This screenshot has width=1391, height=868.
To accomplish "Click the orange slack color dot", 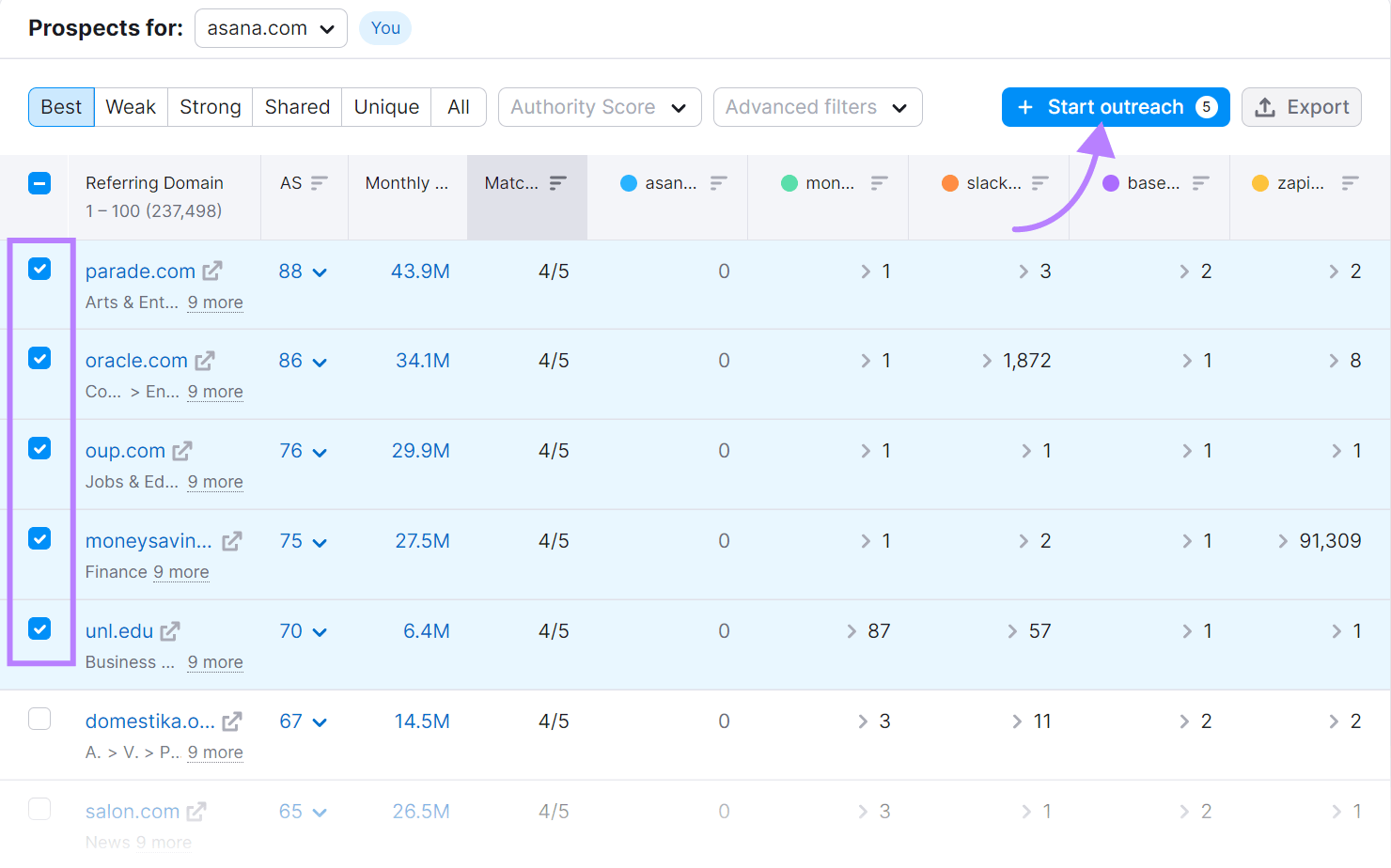I will (950, 183).
